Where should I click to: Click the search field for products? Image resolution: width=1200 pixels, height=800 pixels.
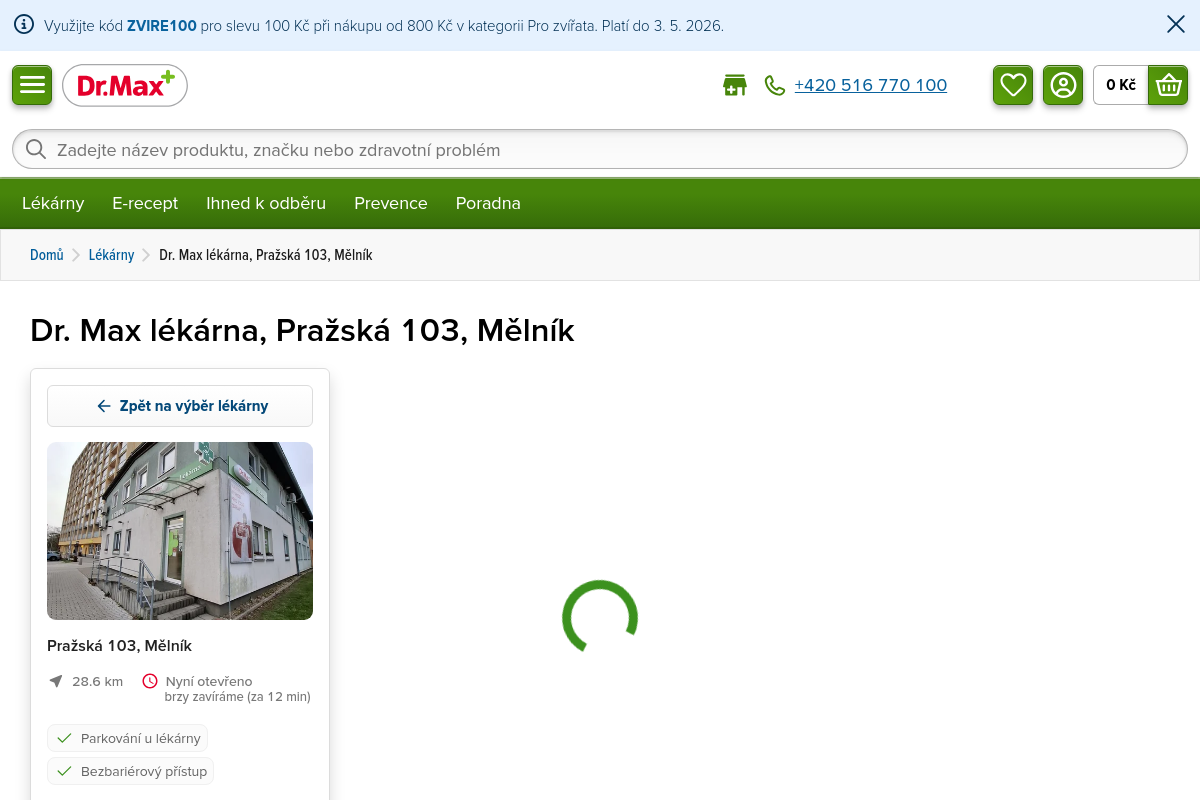pyautogui.click(x=600, y=150)
